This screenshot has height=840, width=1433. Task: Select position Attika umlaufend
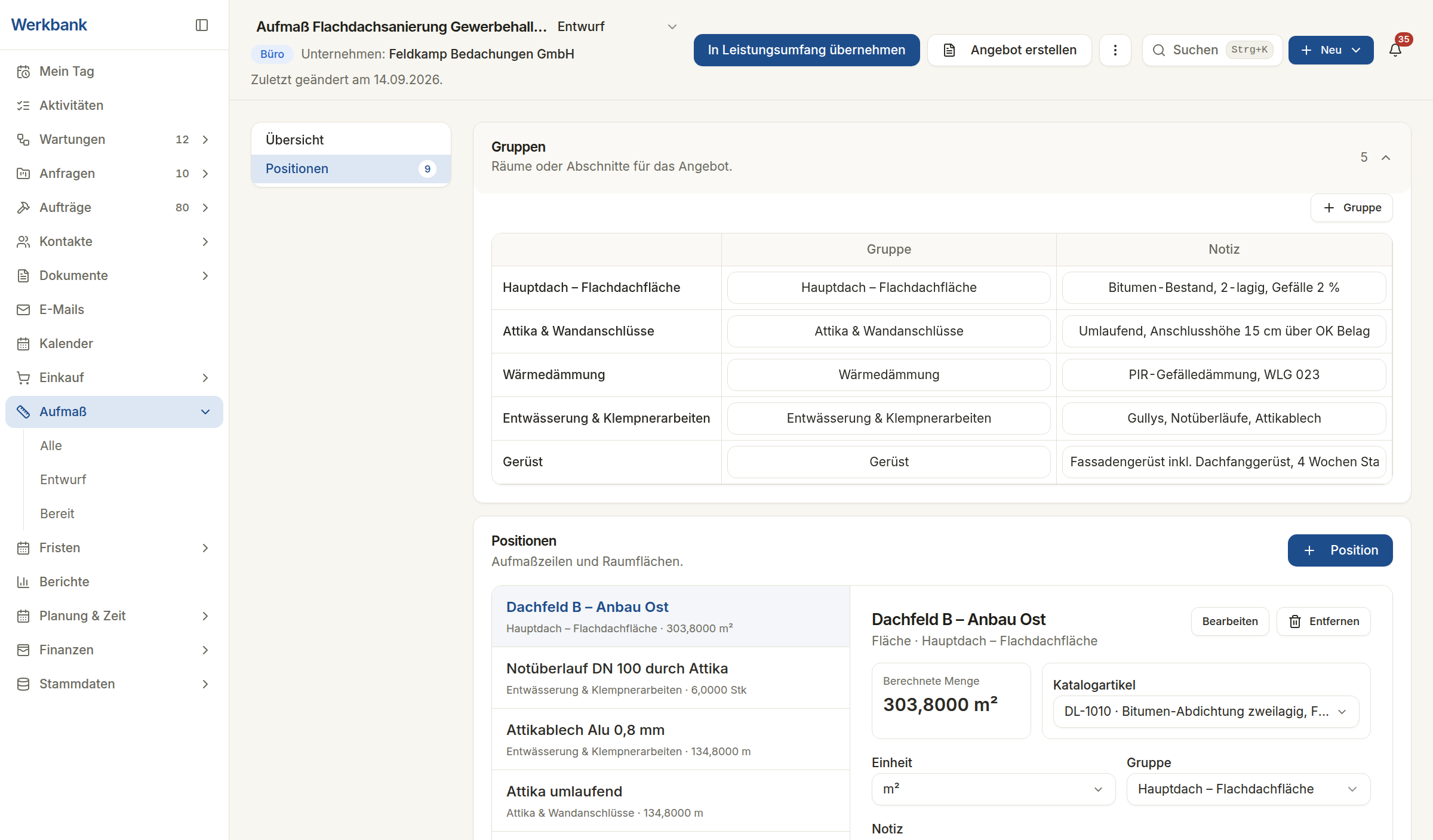(x=671, y=801)
